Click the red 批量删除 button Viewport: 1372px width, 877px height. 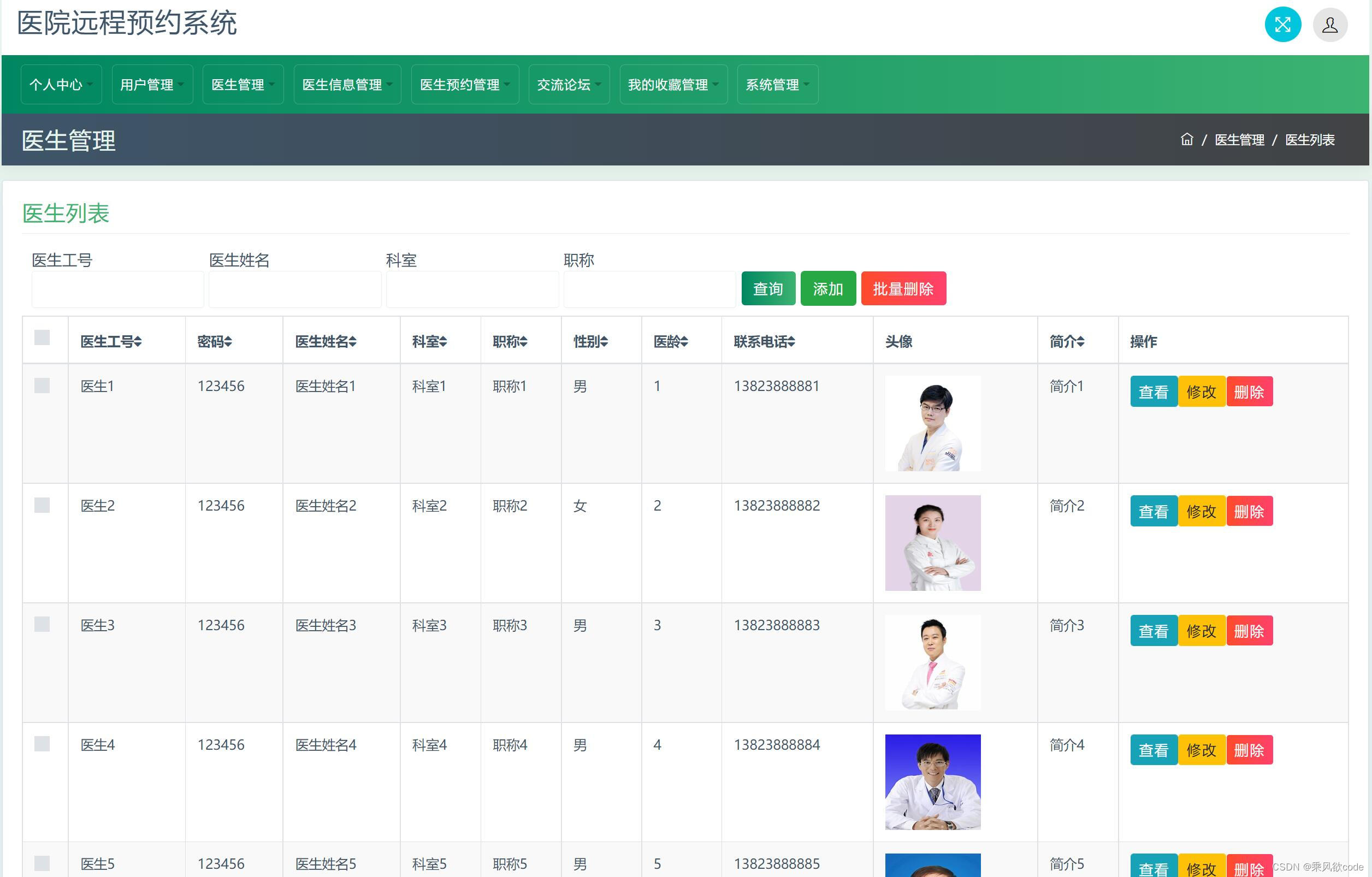pyautogui.click(x=903, y=289)
